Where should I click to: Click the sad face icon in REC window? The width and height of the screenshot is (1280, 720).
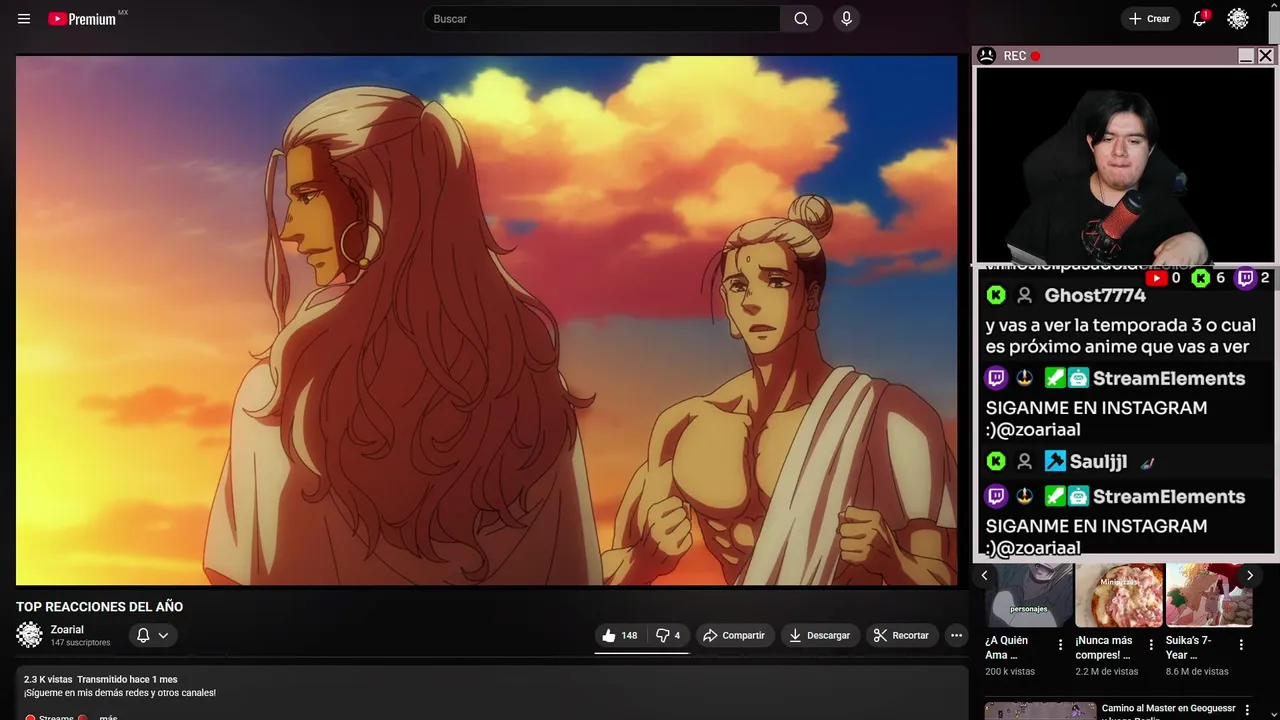pos(986,56)
